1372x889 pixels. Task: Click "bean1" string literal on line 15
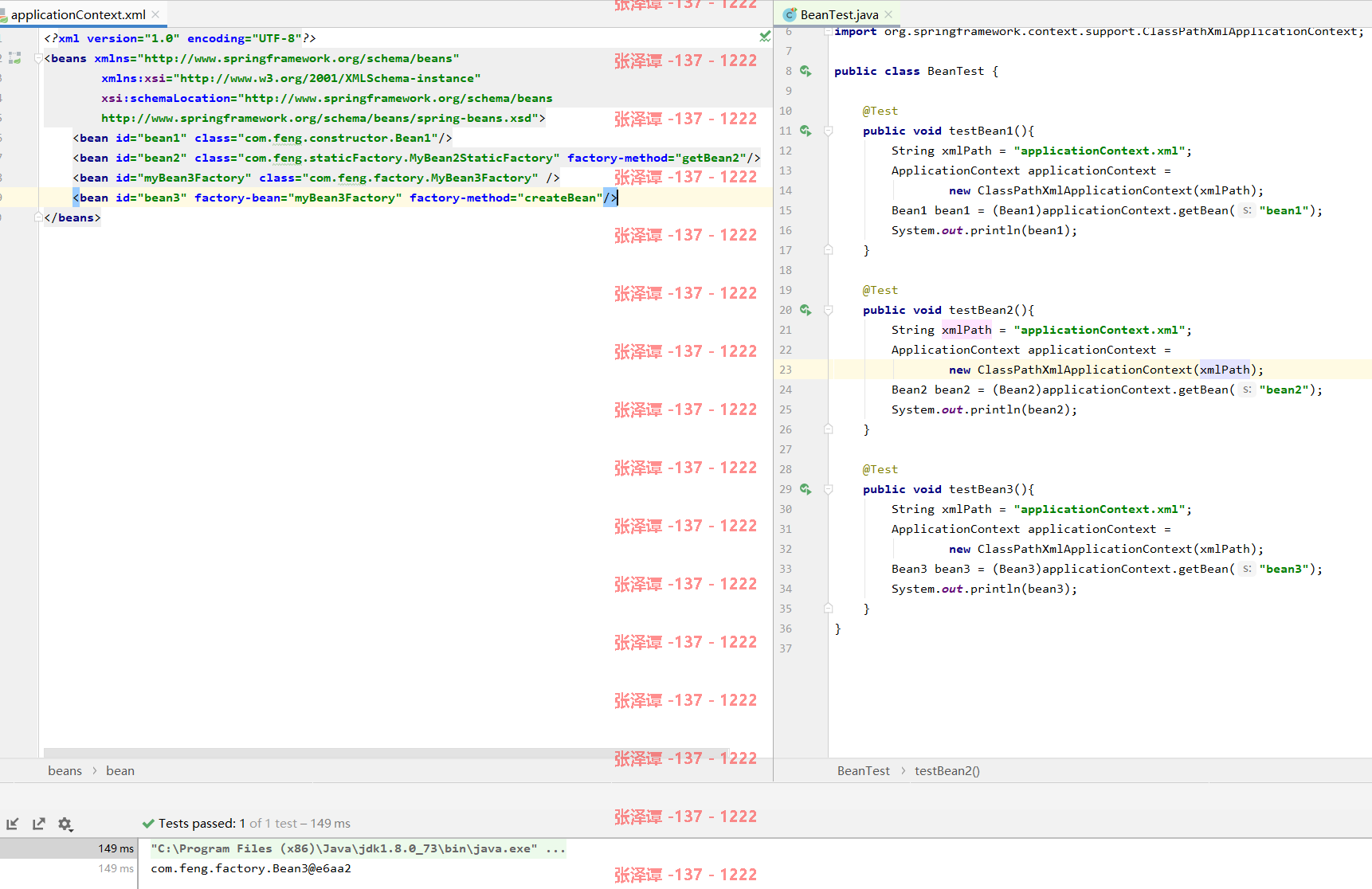(x=1284, y=210)
